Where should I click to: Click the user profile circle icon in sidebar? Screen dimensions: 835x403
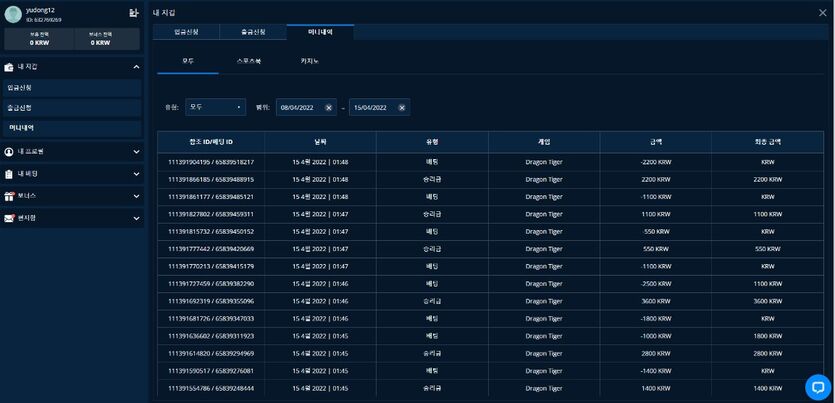9,152
